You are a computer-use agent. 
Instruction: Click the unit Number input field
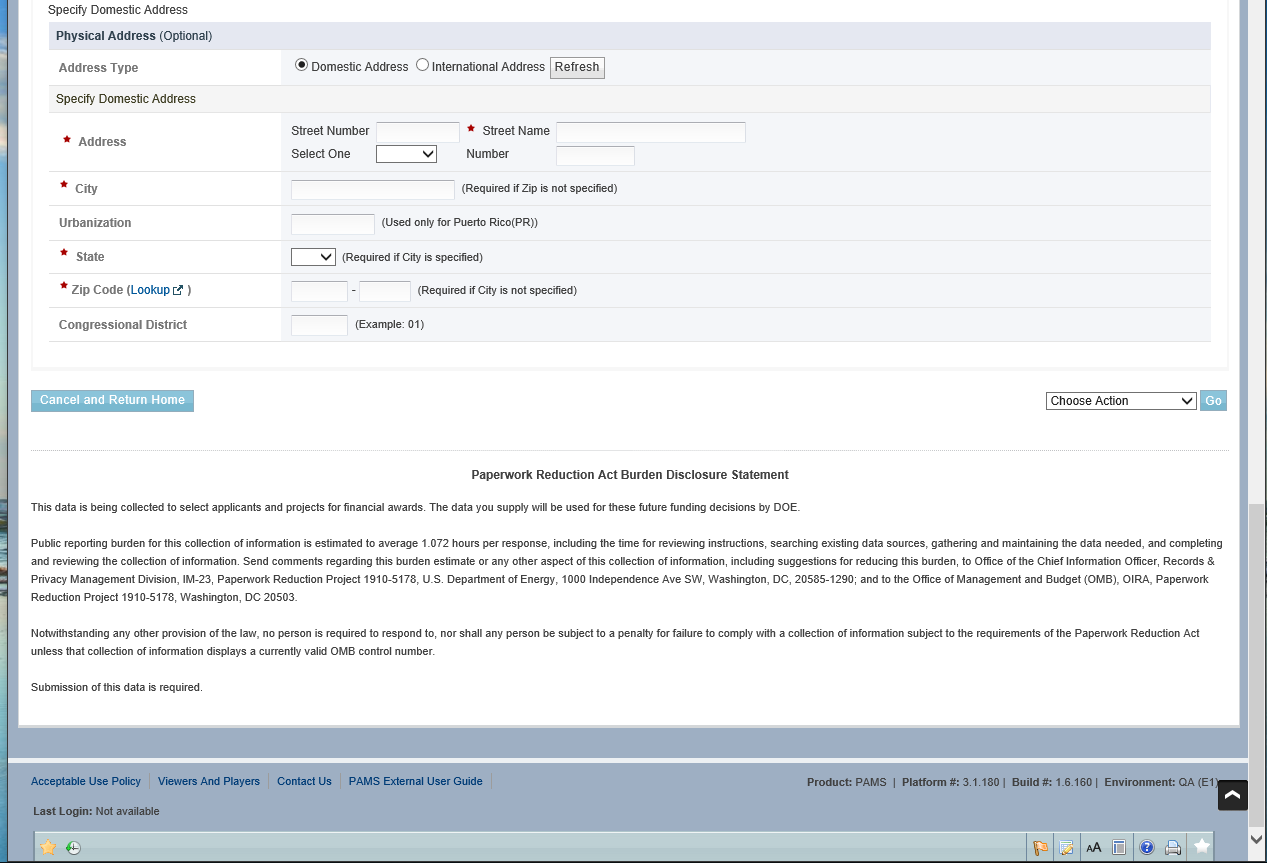pyautogui.click(x=595, y=155)
